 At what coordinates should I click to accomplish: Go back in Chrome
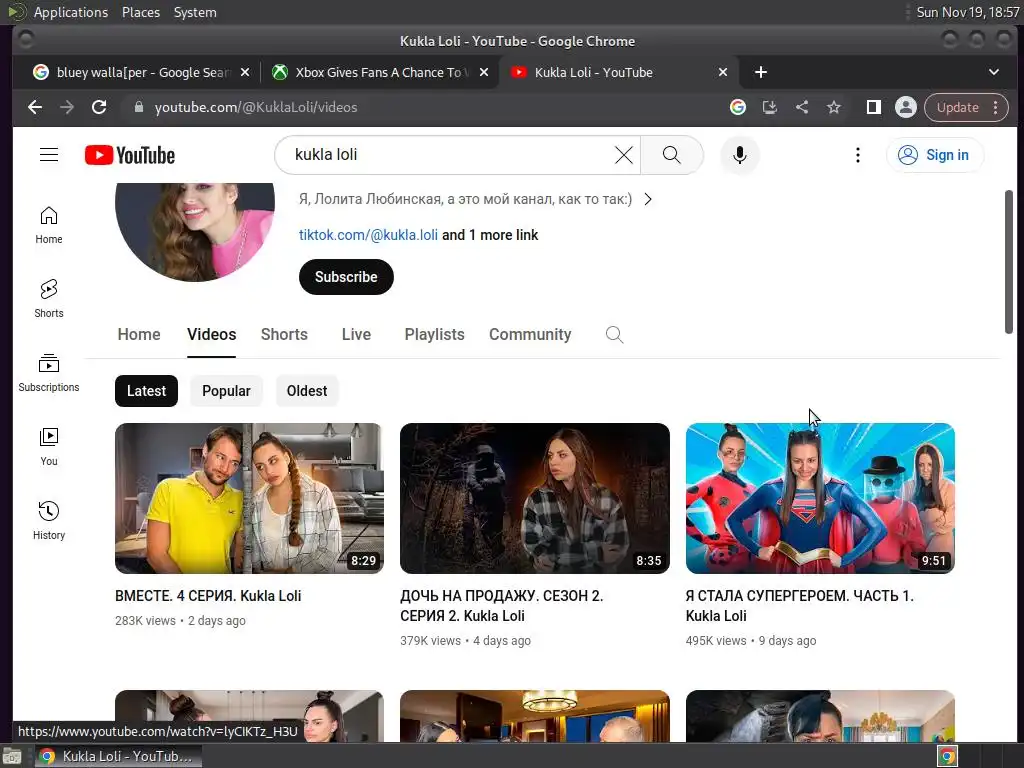(35, 107)
